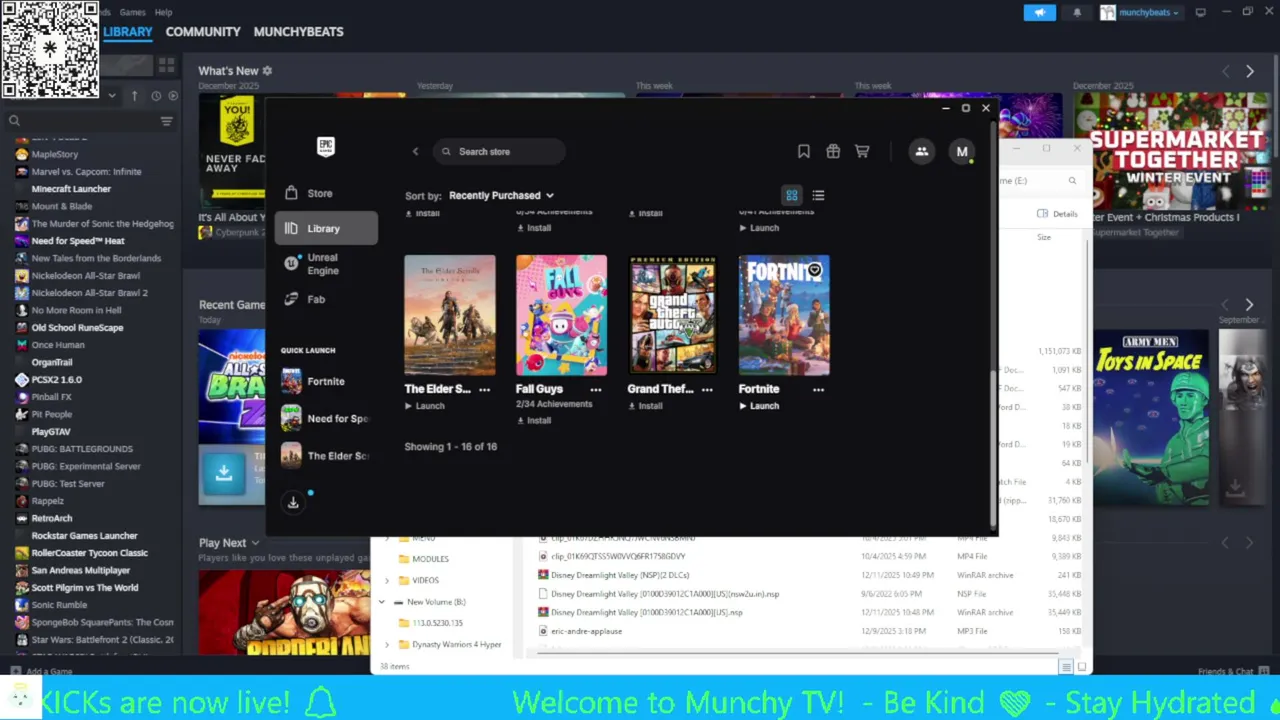Open the Epic profile avatar M
Screen dimensions: 1280x720
point(962,151)
